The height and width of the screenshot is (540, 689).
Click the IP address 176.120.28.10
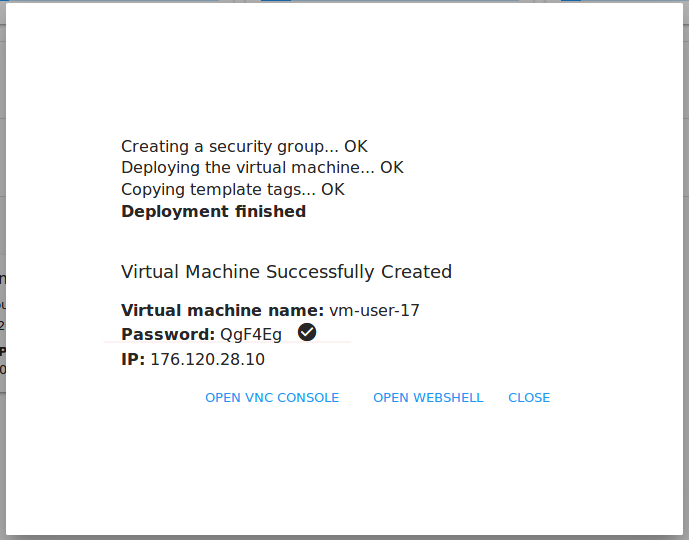point(207,360)
